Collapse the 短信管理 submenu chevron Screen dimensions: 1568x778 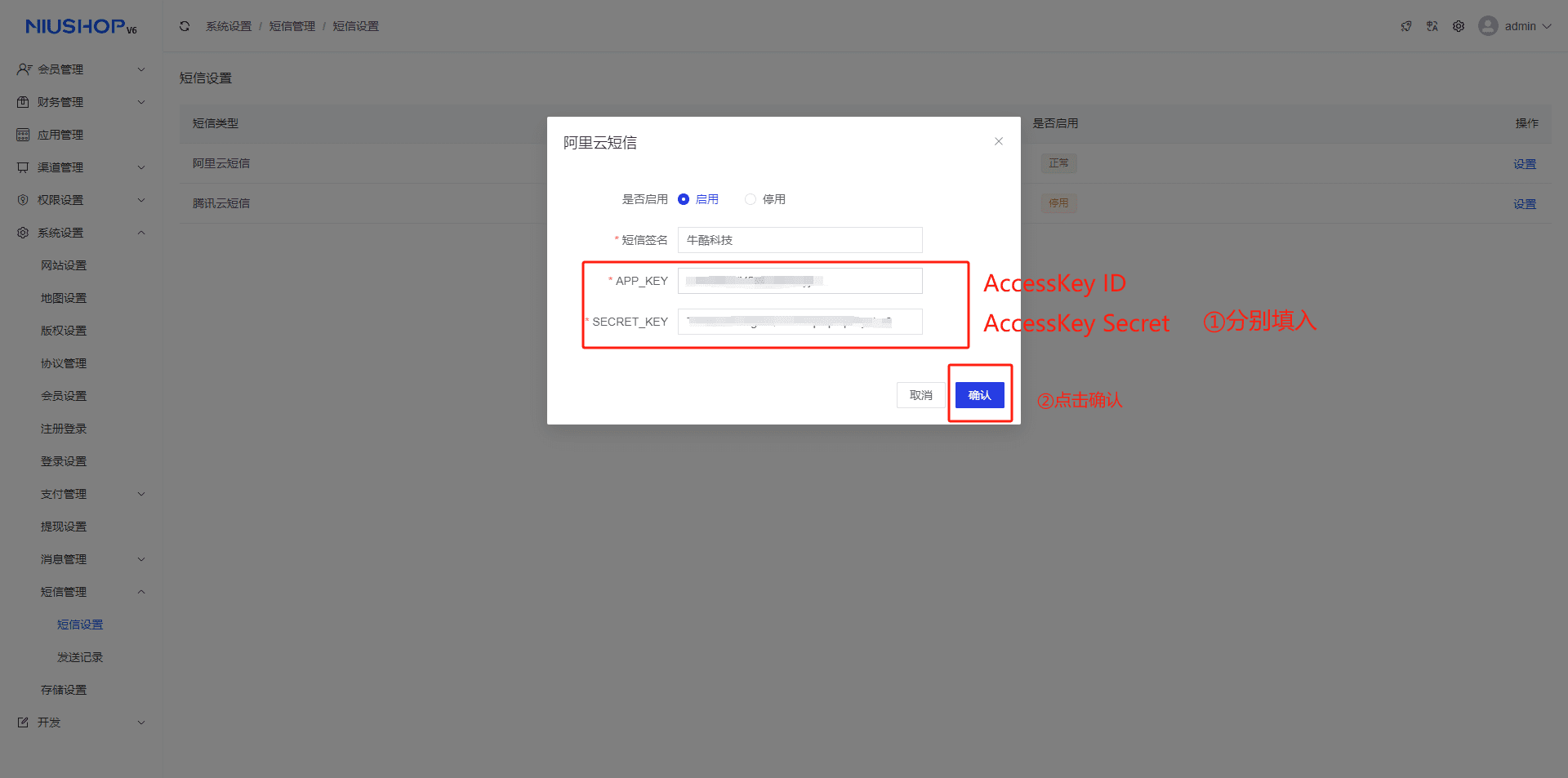tap(141, 592)
